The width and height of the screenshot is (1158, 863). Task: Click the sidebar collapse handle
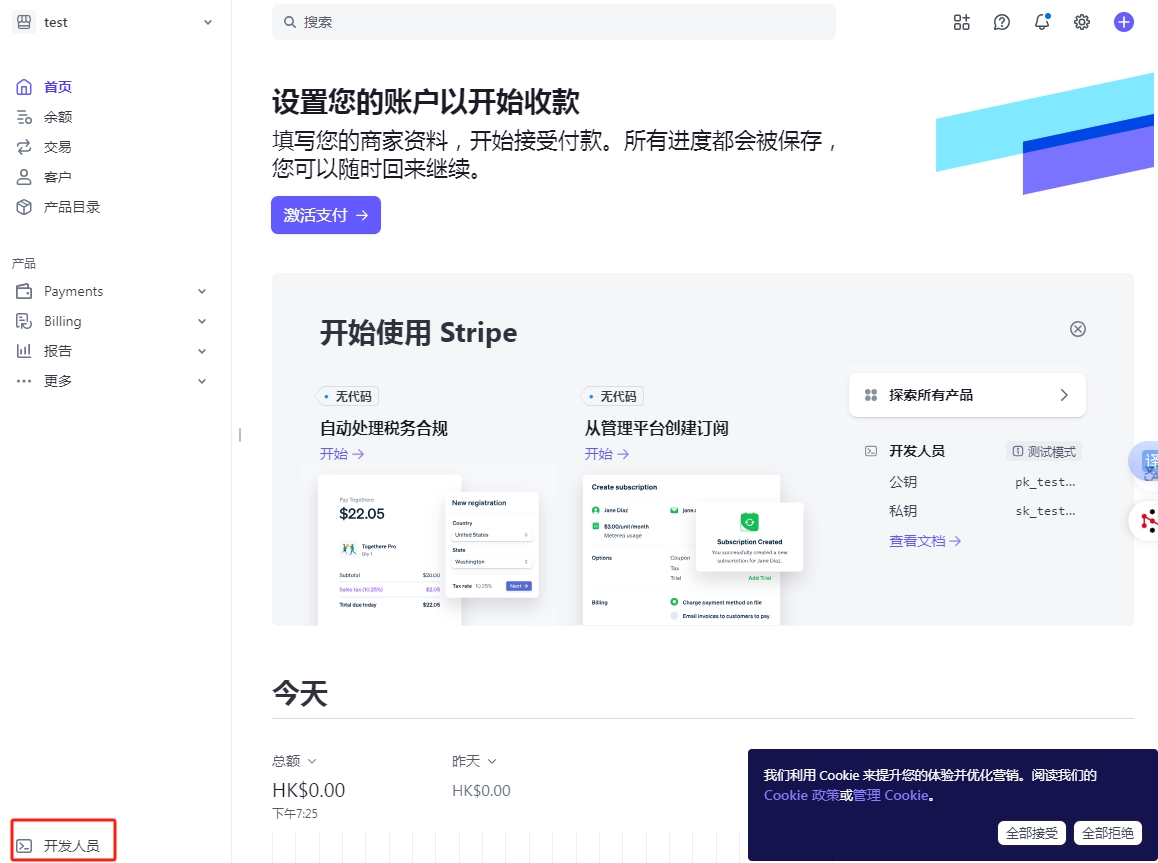pos(240,436)
